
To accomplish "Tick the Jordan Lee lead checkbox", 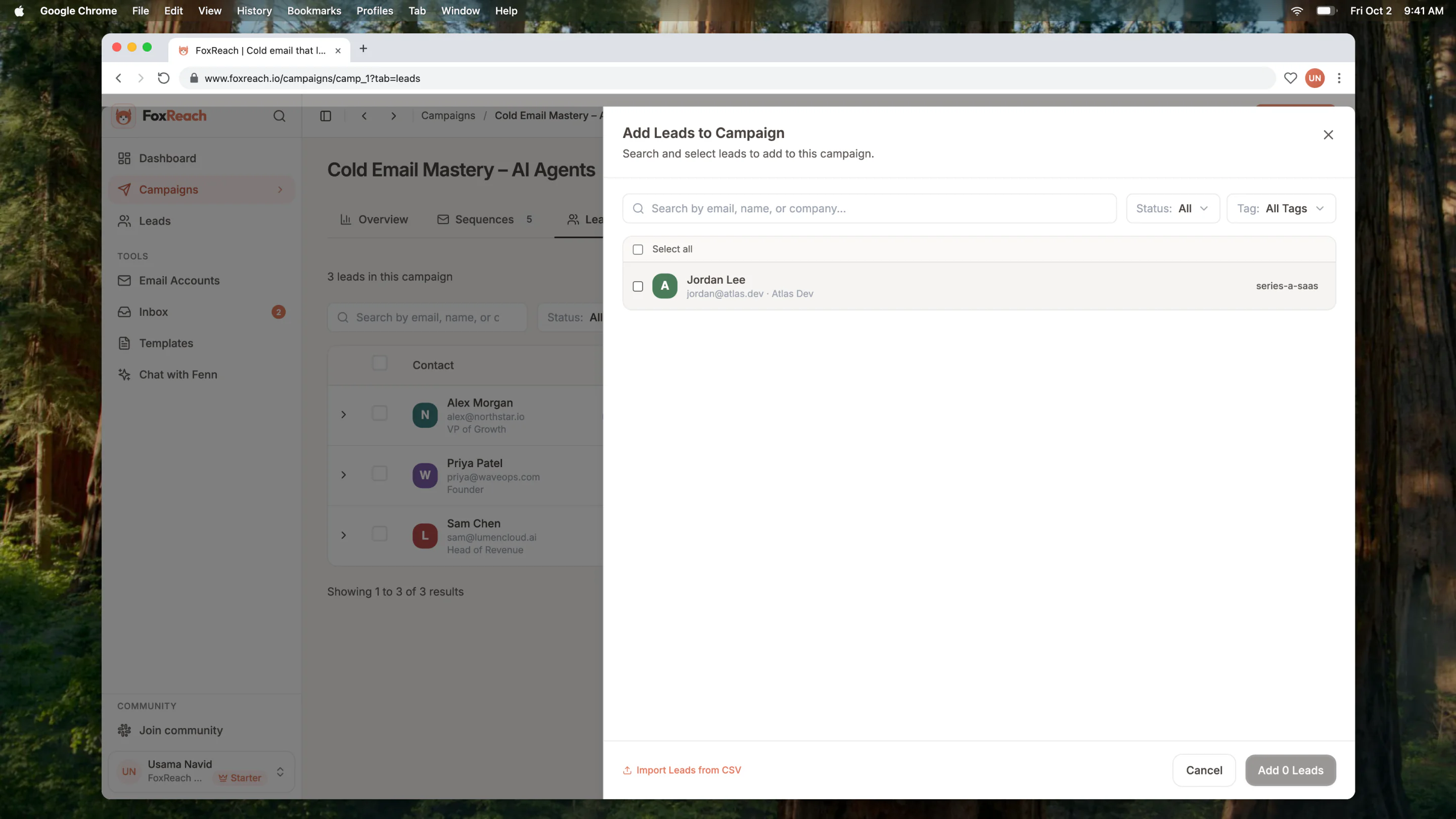I will [638, 287].
